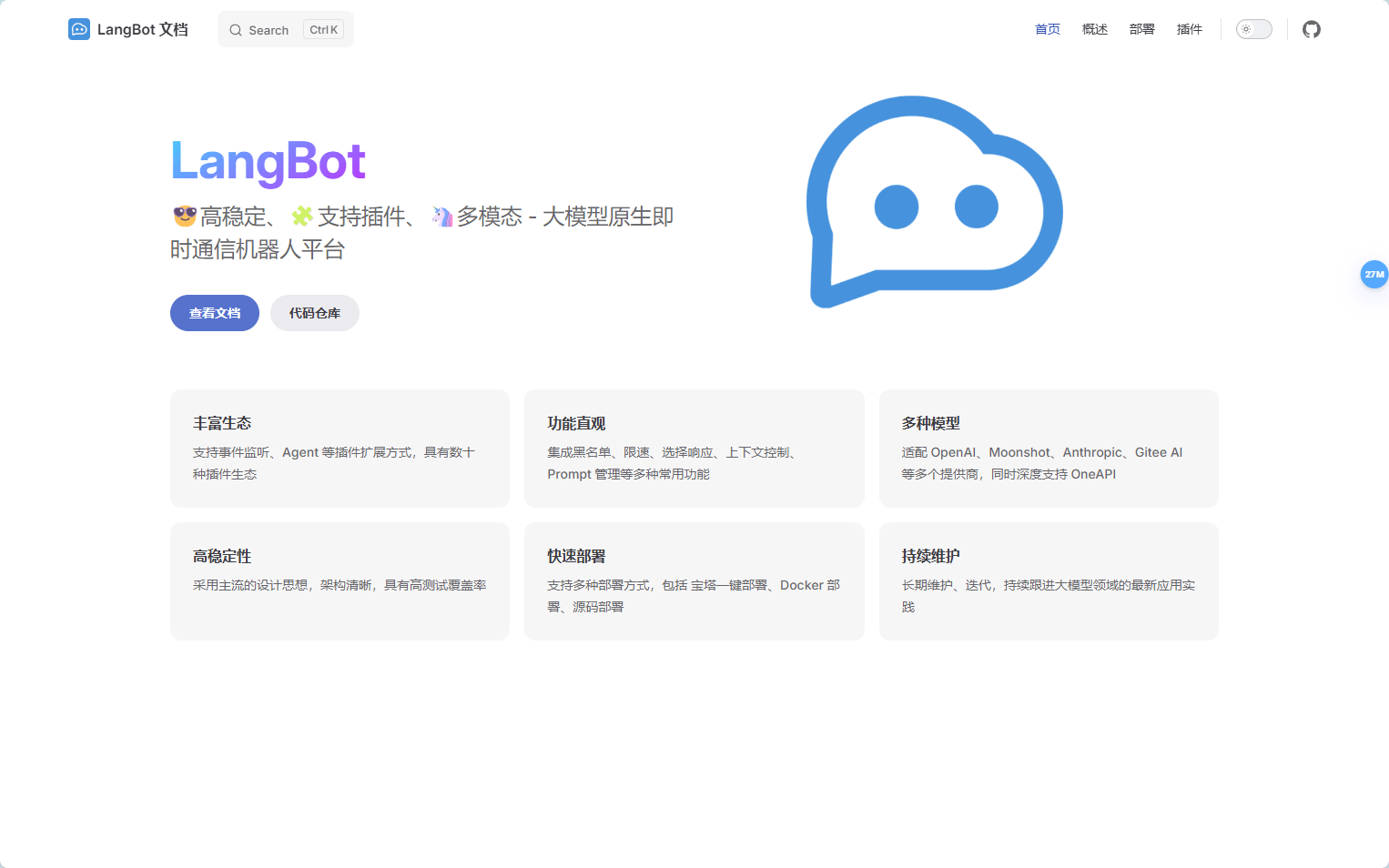
Task: Click the 大模型原生即时通信机器人平台 tagline
Action: pyautogui.click(x=422, y=233)
